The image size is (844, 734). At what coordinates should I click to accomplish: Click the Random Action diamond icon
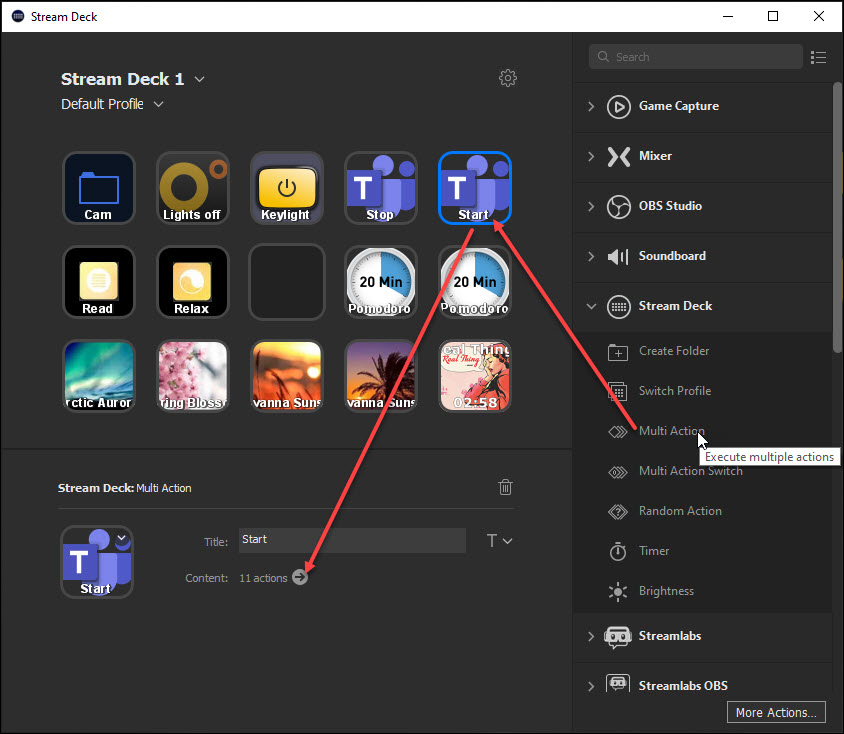click(x=618, y=512)
